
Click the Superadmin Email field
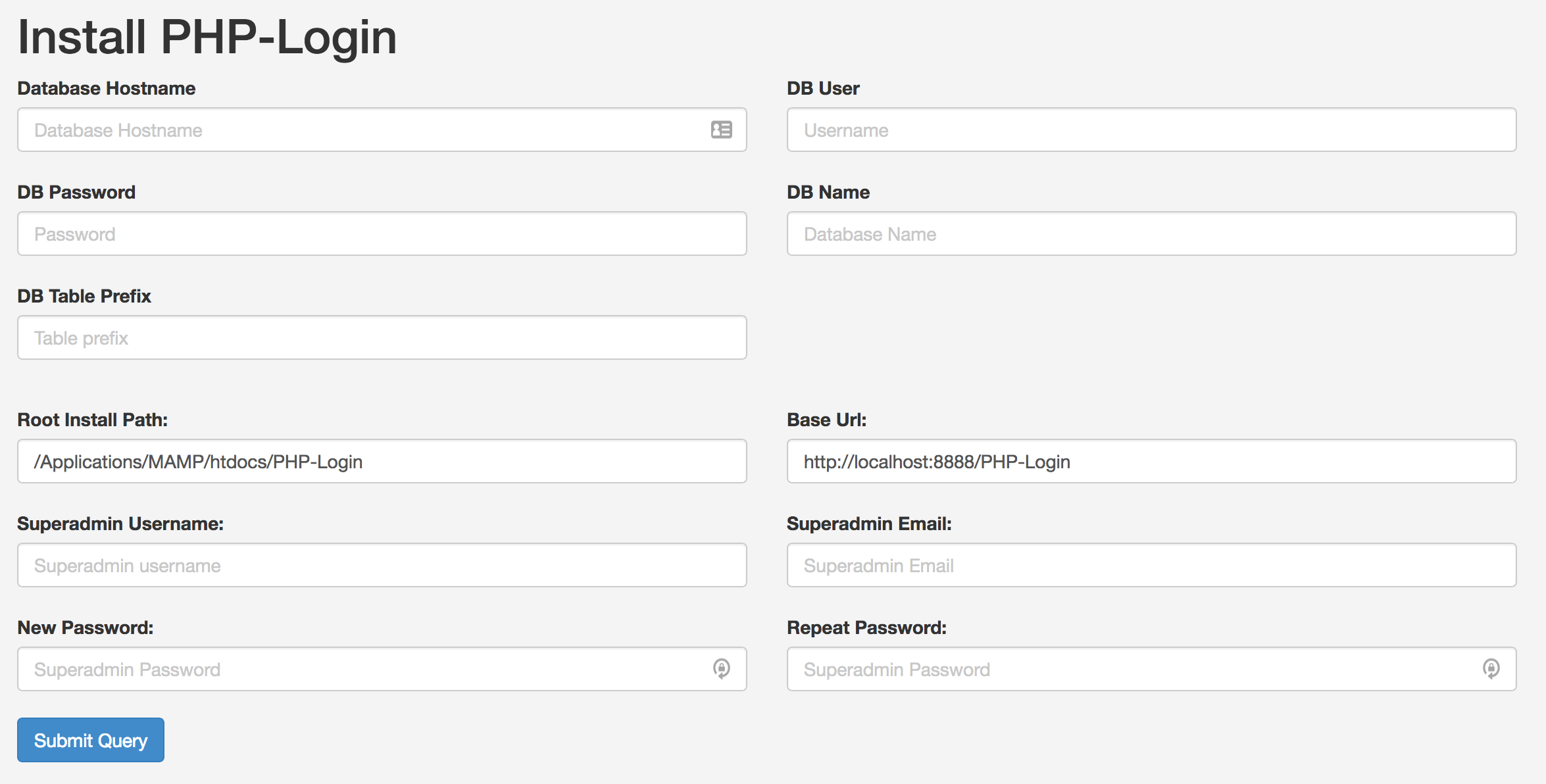1151,565
